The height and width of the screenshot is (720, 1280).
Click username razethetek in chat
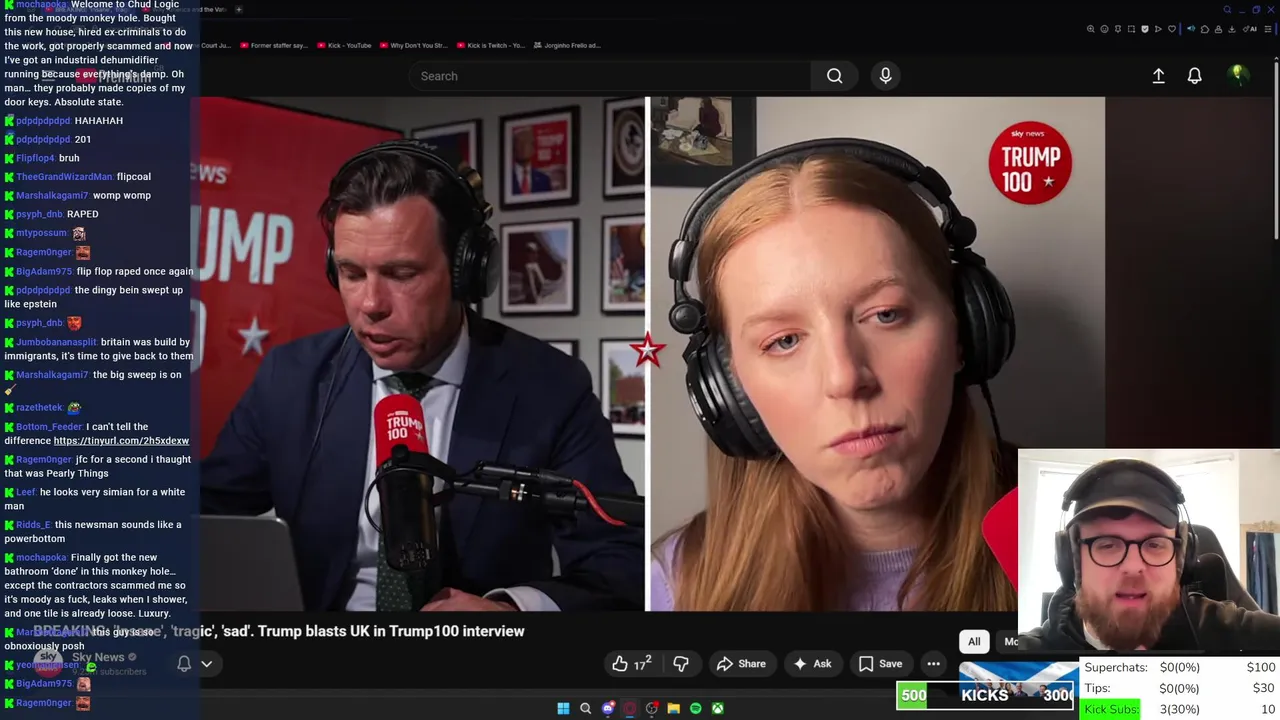39,408
